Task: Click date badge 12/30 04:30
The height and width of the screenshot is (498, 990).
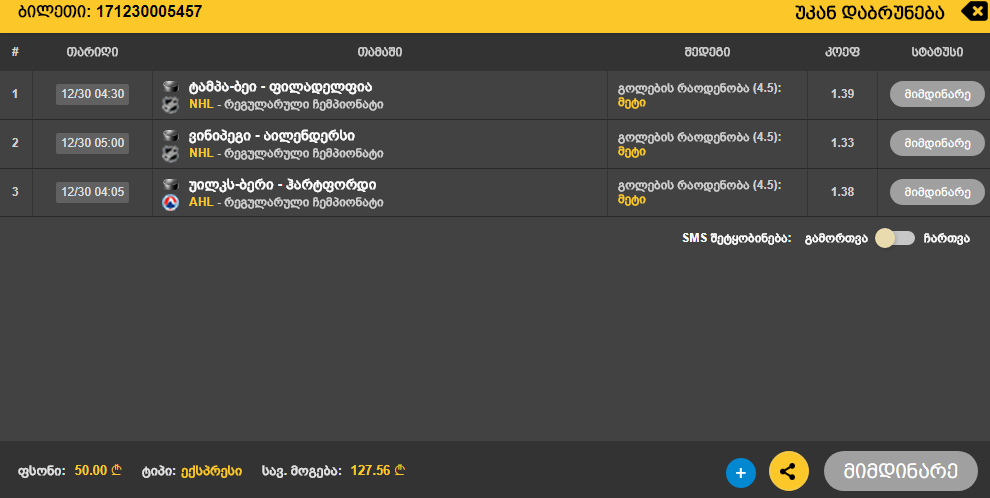Action: point(92,94)
